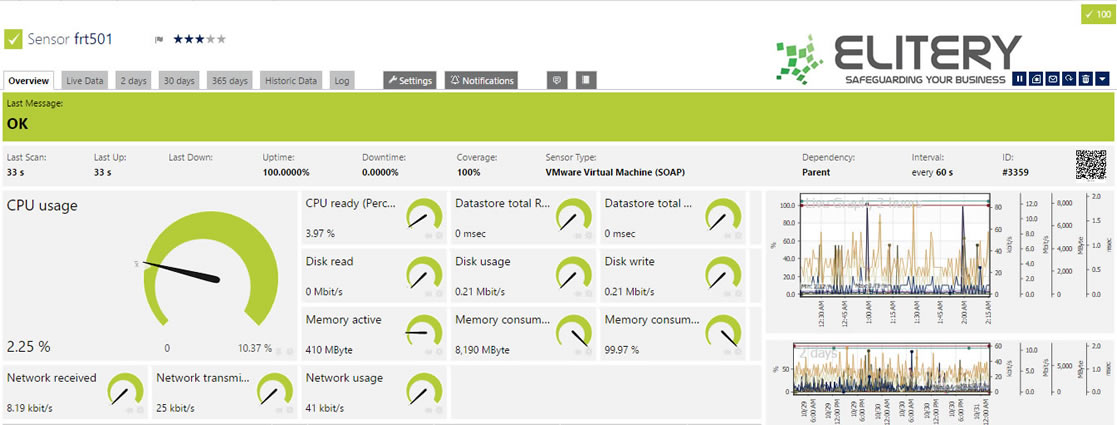Image resolution: width=1117 pixels, height=425 pixels.
Task: Click the Network usage gauge dial
Action: pos(425,390)
